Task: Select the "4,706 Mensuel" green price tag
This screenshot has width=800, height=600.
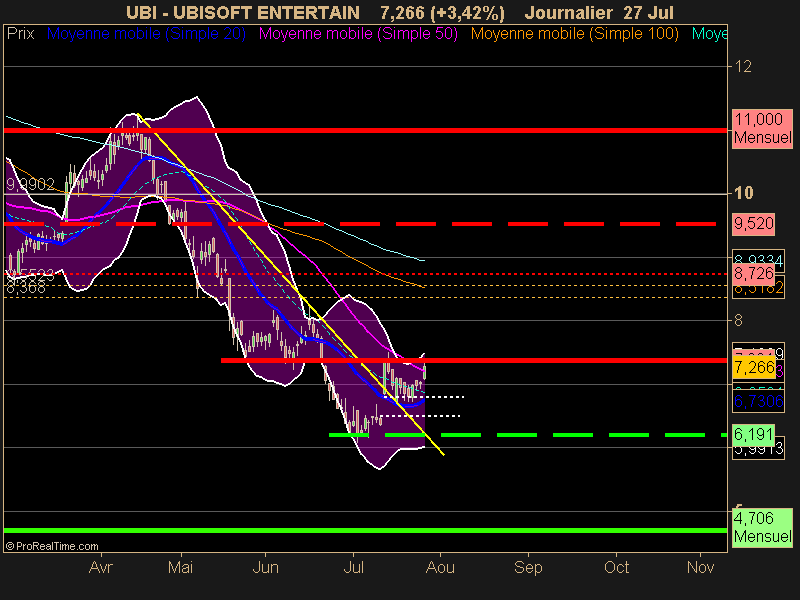Action: (x=762, y=528)
